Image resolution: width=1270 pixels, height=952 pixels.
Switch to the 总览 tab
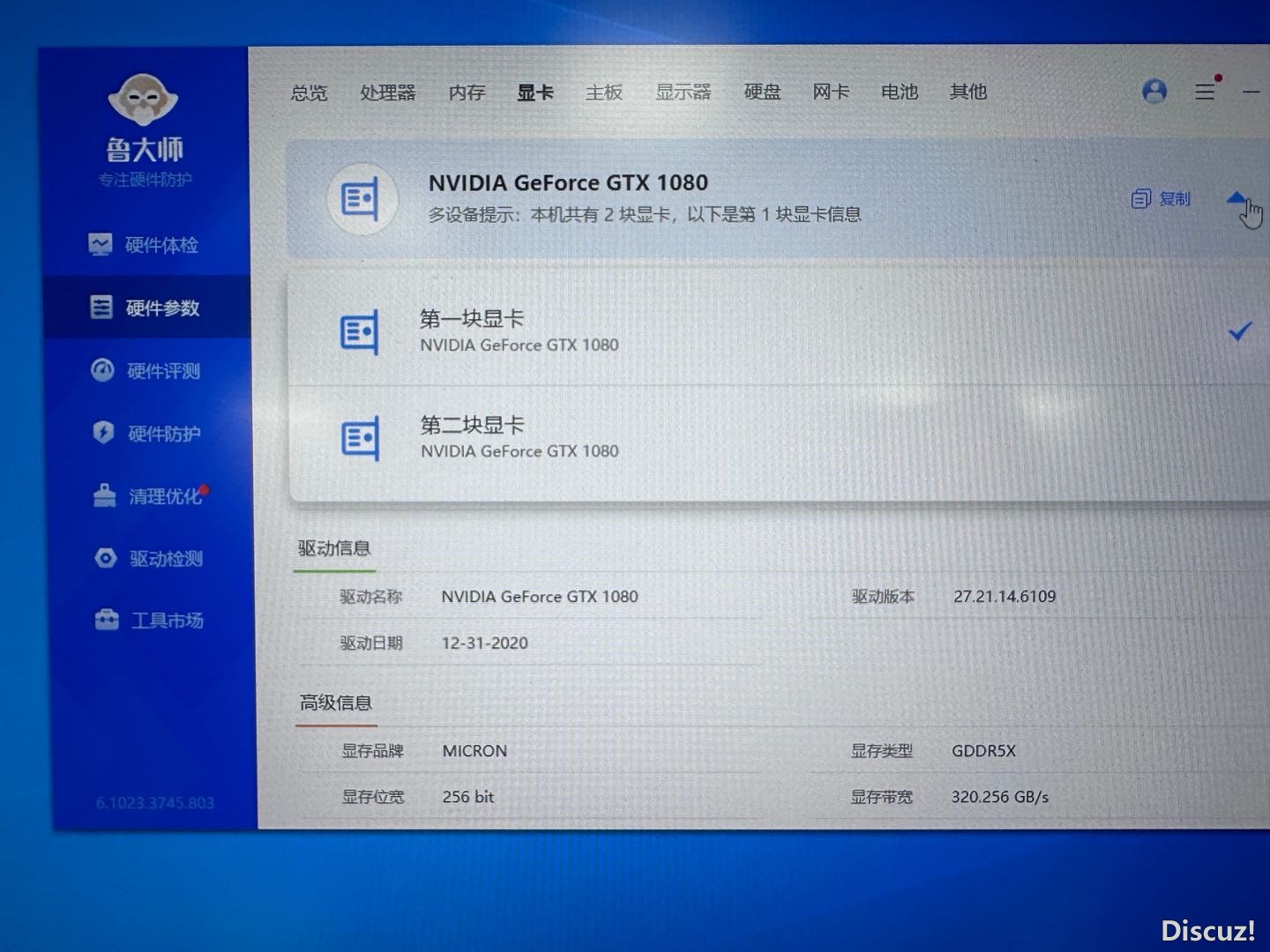pyautogui.click(x=309, y=93)
